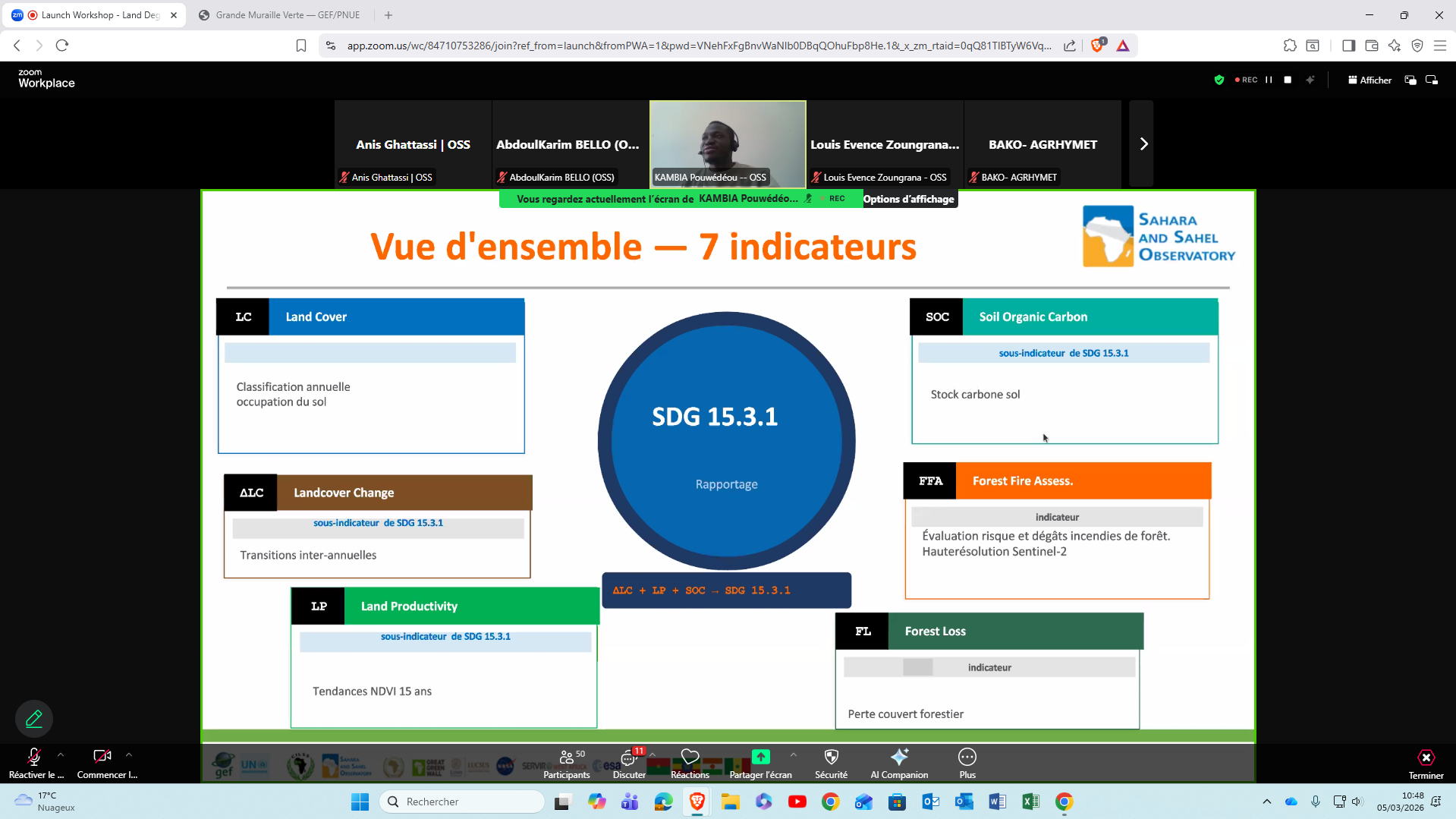The image size is (1456, 819).
Task: Expand video settings arrow next to camera
Action: point(129,755)
